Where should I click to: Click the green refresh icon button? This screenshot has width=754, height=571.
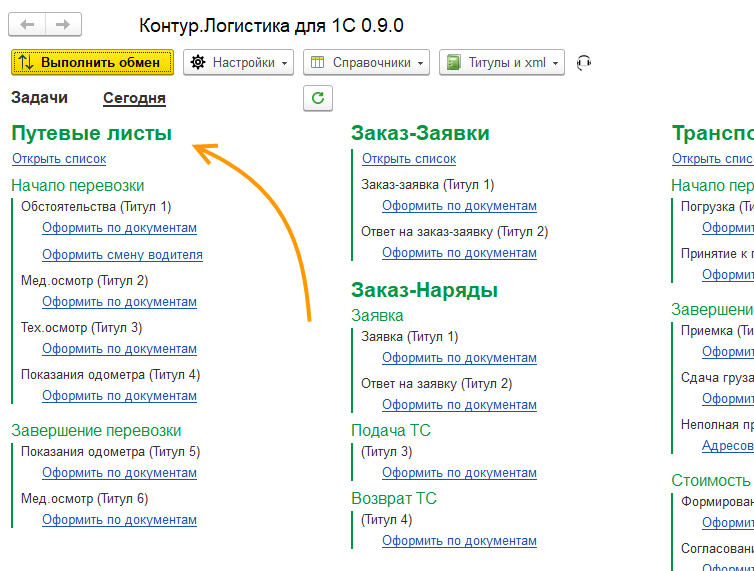point(318,98)
